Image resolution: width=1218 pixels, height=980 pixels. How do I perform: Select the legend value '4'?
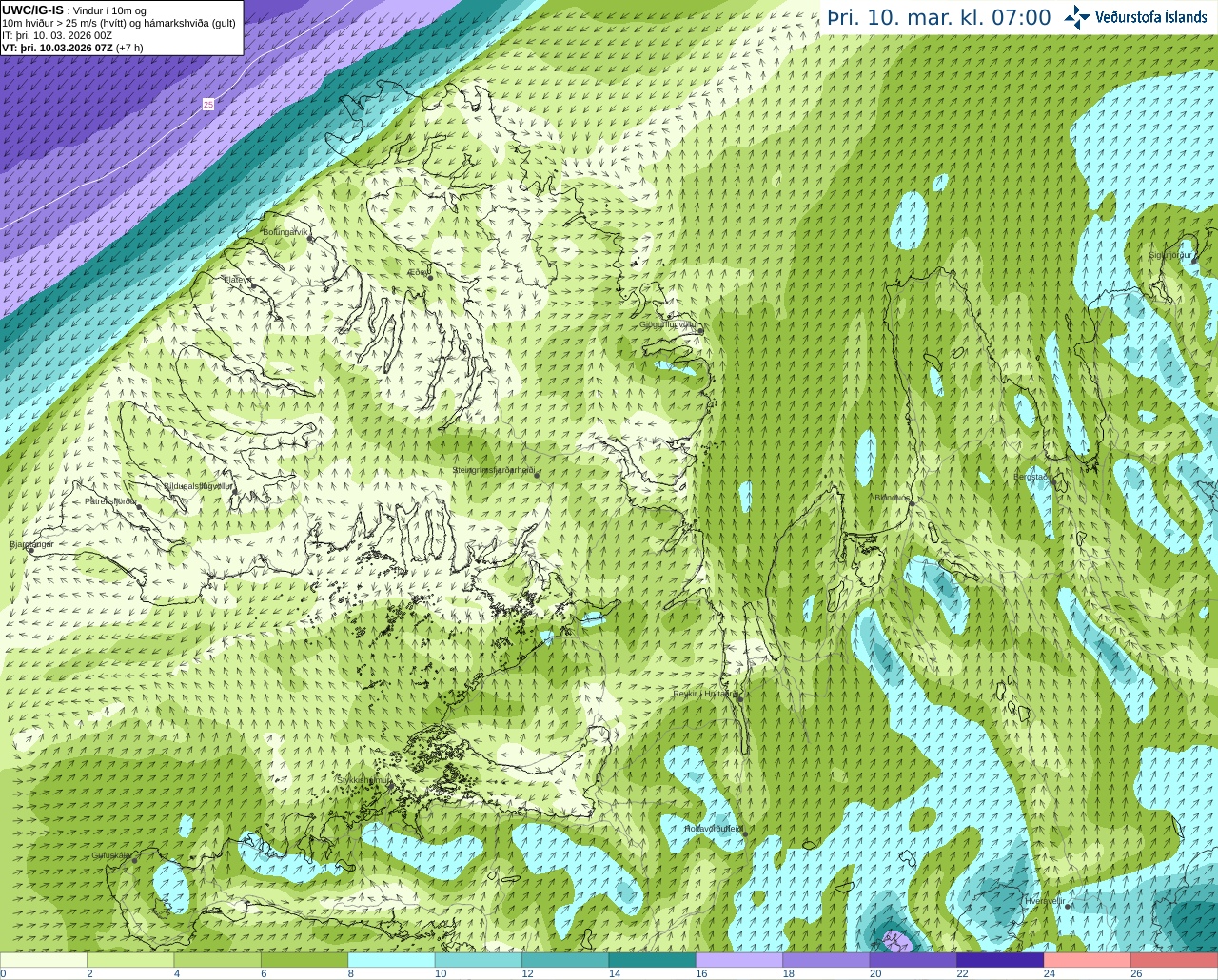[177, 973]
